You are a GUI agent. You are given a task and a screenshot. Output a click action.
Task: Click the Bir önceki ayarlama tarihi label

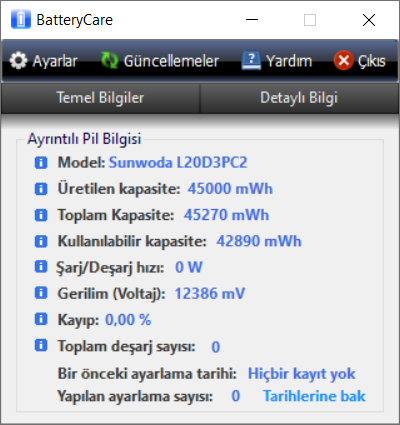click(147, 374)
